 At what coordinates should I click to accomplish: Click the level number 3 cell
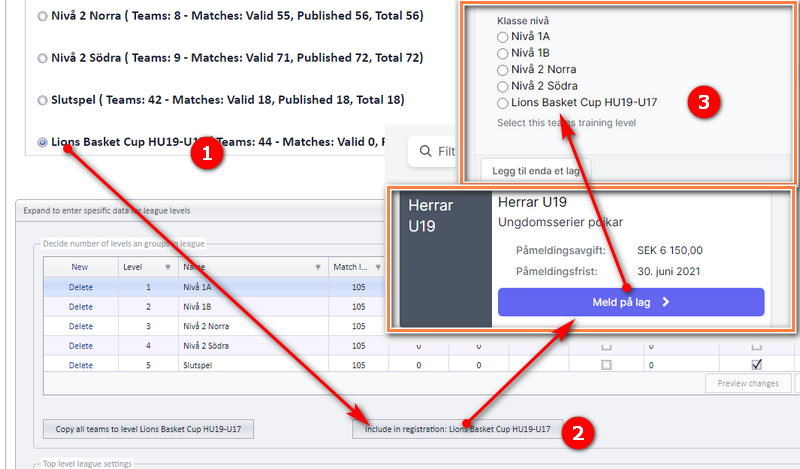click(148, 326)
